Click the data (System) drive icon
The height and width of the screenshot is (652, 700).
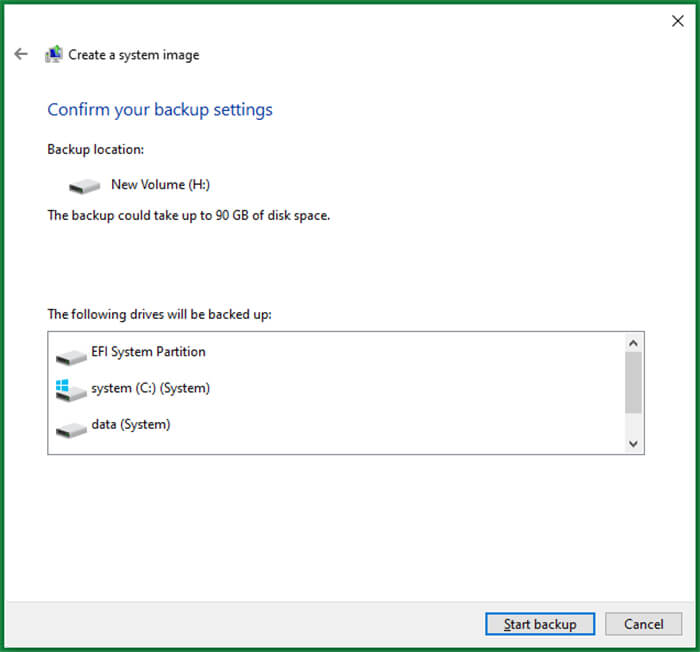(x=71, y=427)
